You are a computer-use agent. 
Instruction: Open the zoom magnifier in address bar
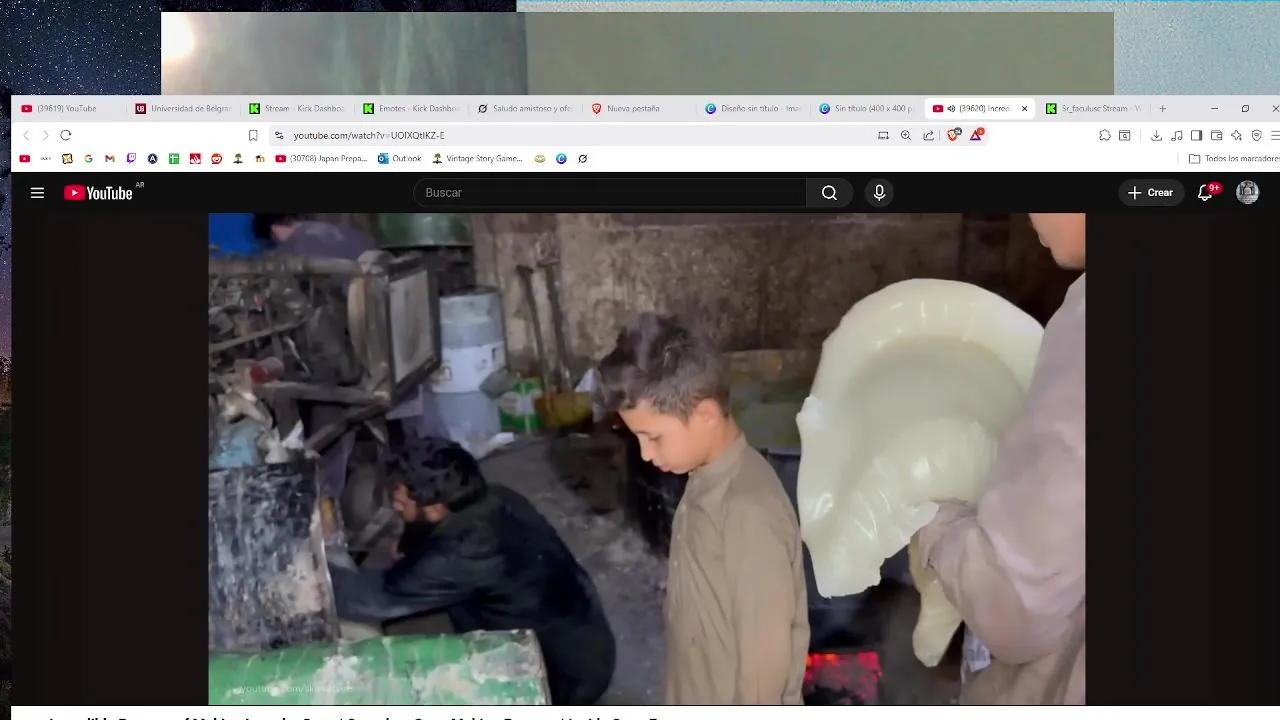tap(906, 135)
